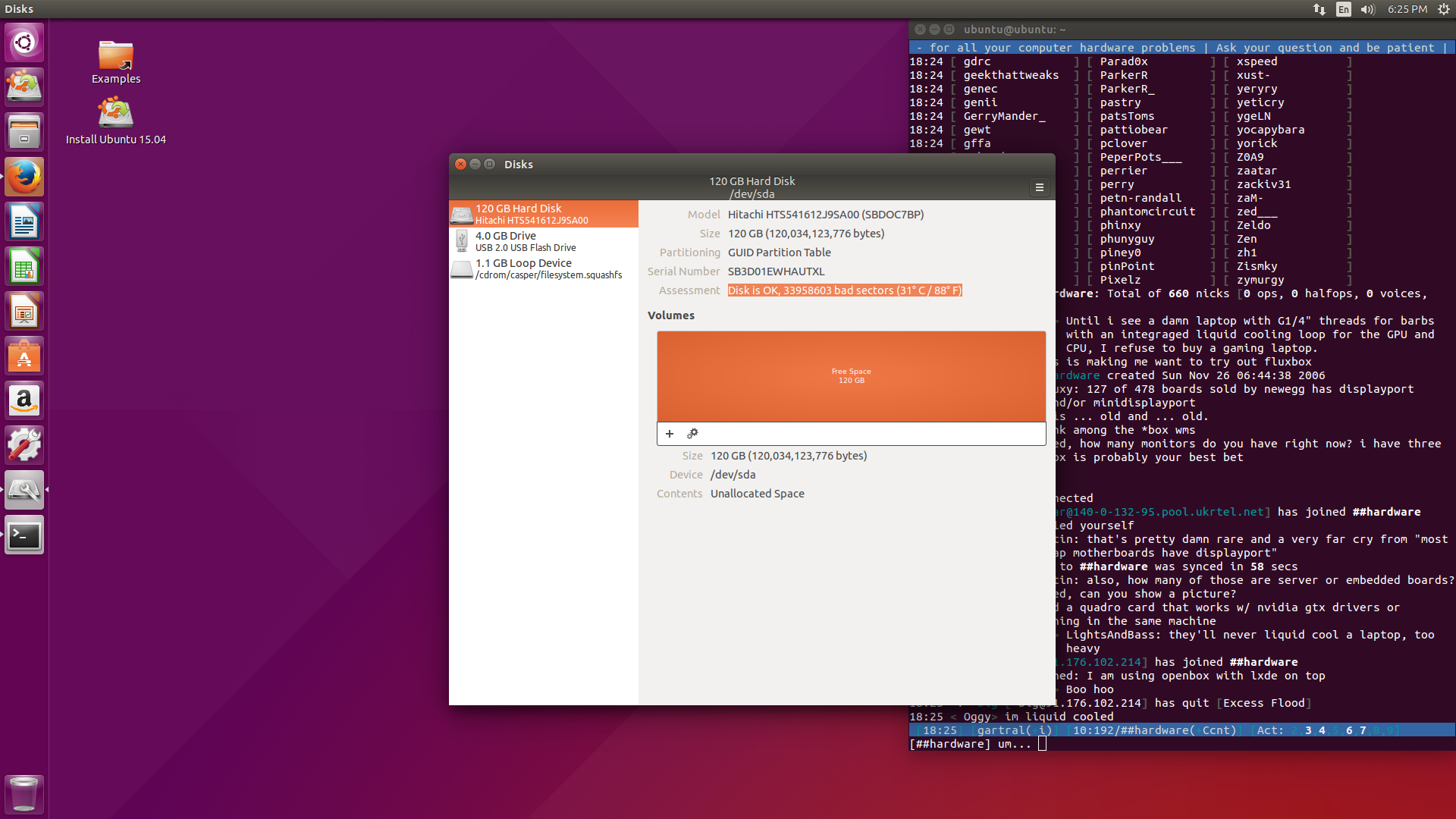This screenshot has width=1456, height=819.
Task: Open the Examples desktop folder
Action: point(116,62)
